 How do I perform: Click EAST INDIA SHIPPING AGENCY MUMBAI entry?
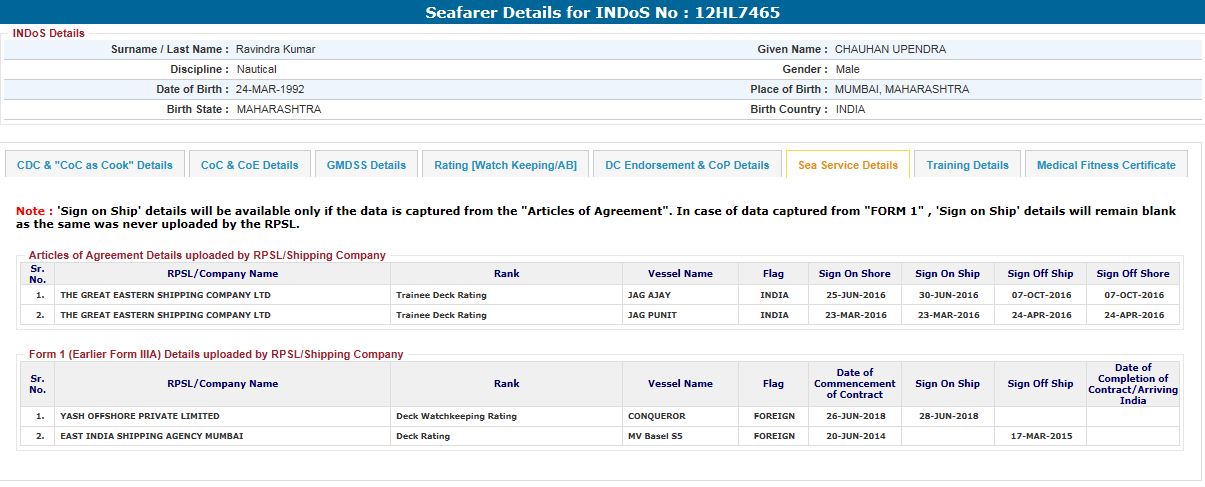152,436
